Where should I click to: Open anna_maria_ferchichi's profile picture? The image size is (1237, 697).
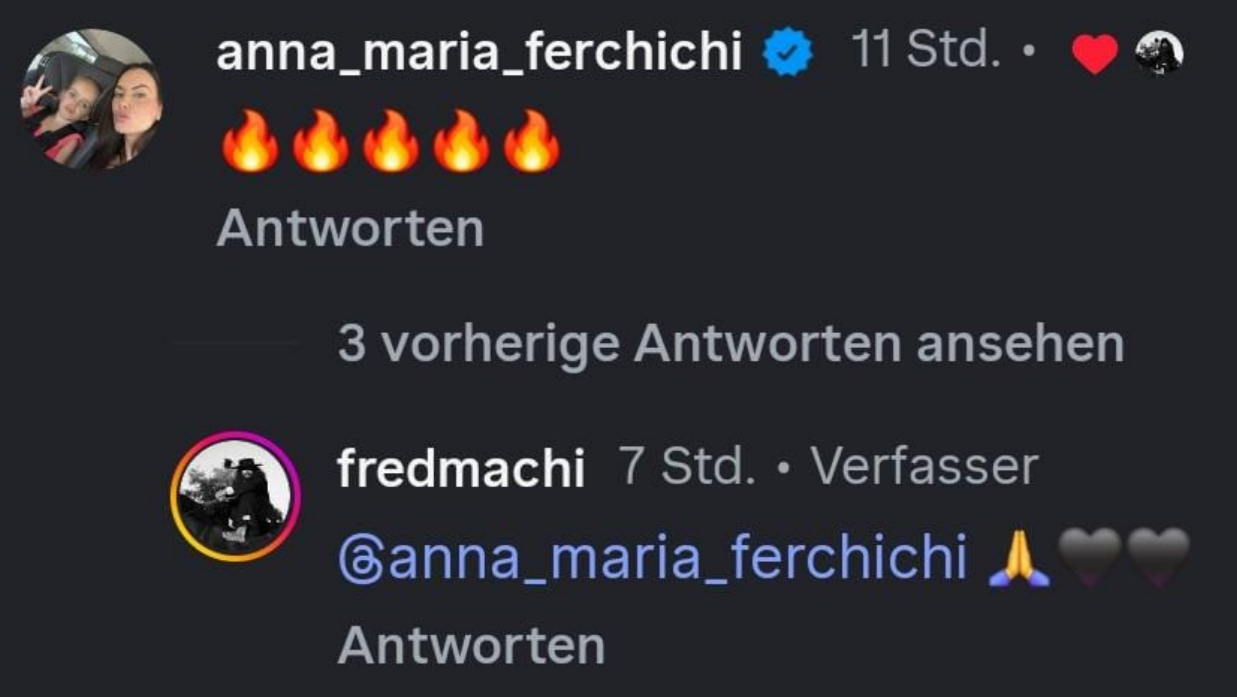click(x=91, y=99)
